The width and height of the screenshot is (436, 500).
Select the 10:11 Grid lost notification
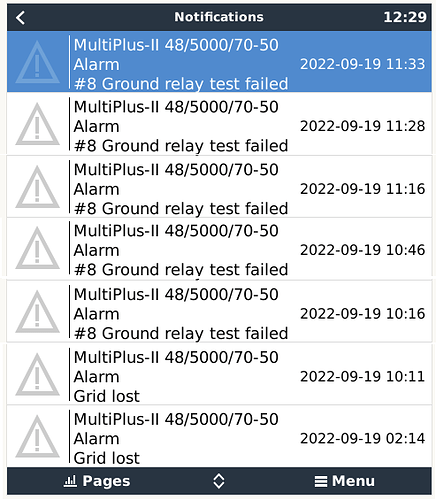(x=219, y=374)
